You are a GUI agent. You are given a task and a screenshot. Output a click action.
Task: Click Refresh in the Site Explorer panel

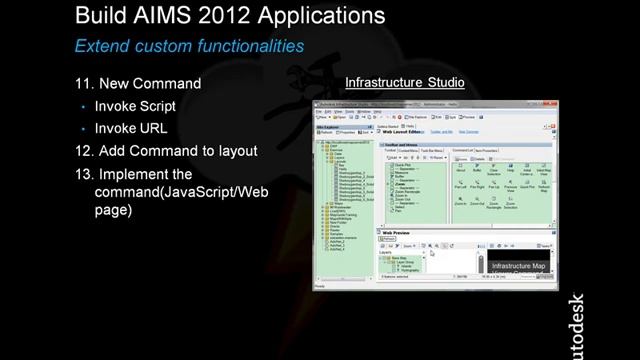tap(325, 132)
